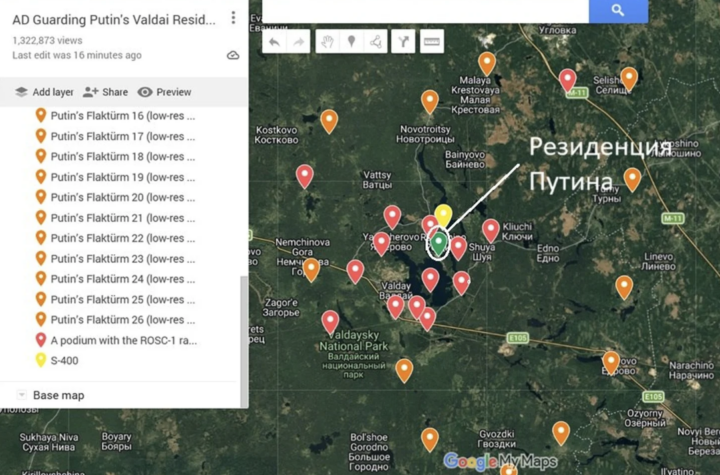Open map Preview
Screen dimensions: 720x475
164,92
